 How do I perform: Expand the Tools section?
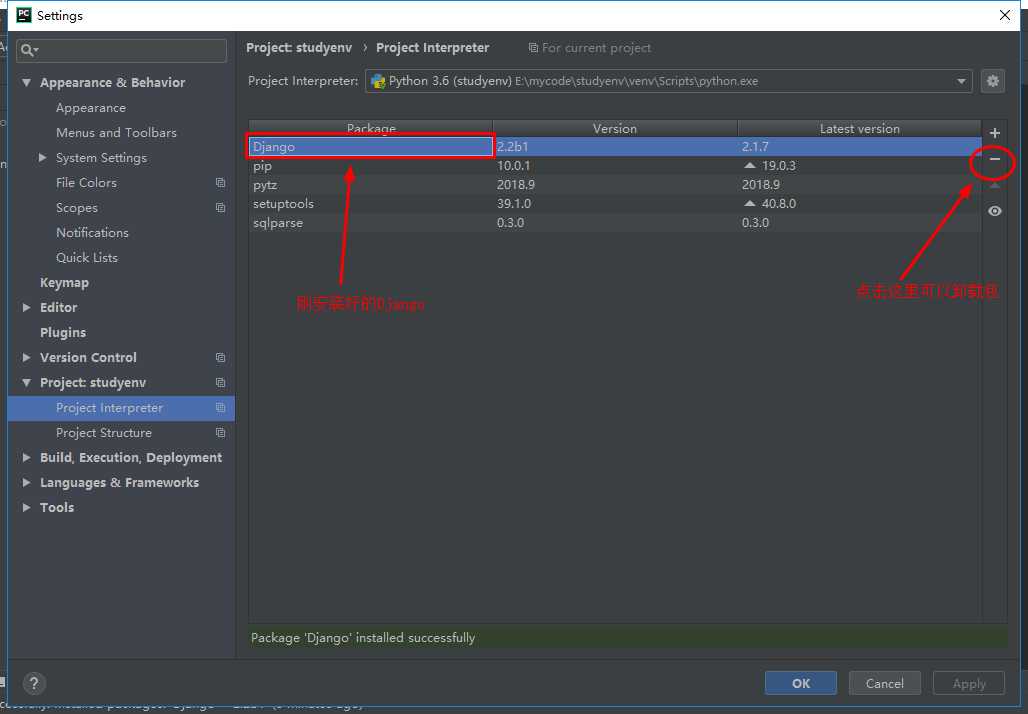(26, 507)
